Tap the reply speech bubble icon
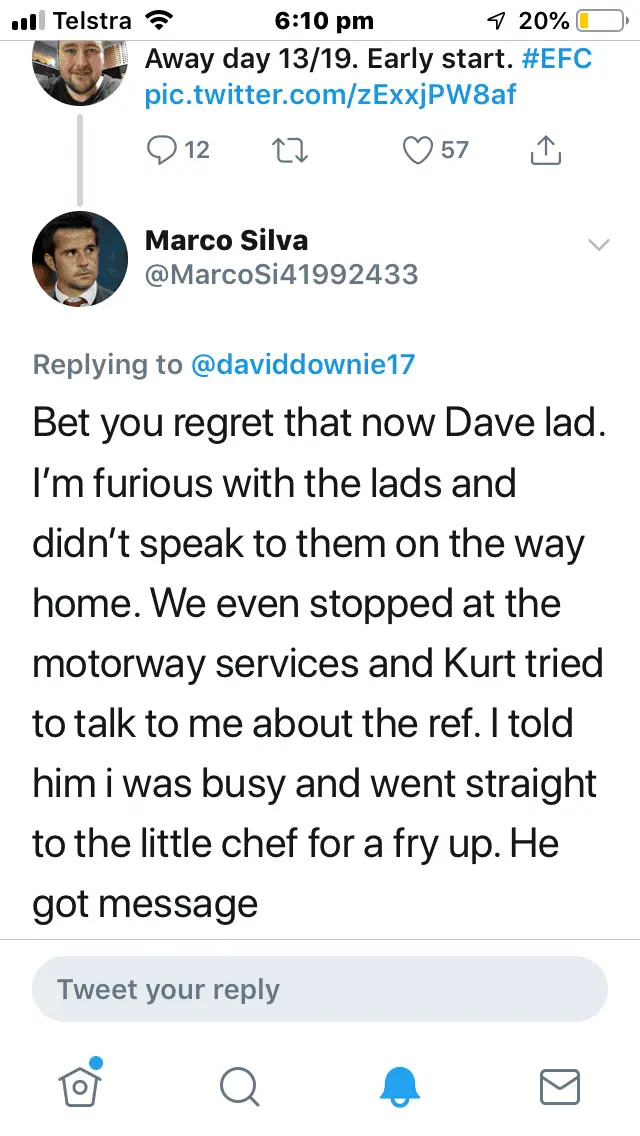 [162, 150]
